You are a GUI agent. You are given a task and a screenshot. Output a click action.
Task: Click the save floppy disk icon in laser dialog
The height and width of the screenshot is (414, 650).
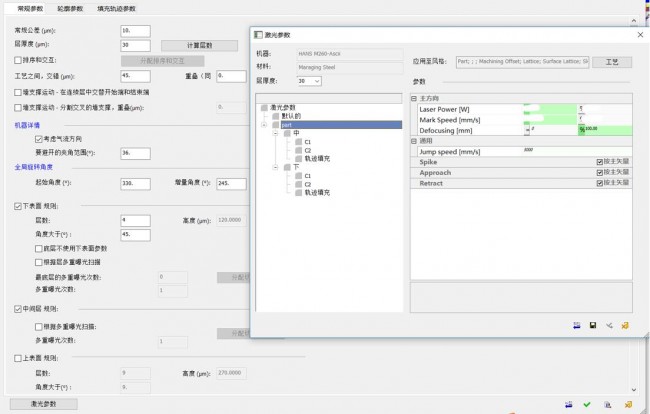(593, 325)
